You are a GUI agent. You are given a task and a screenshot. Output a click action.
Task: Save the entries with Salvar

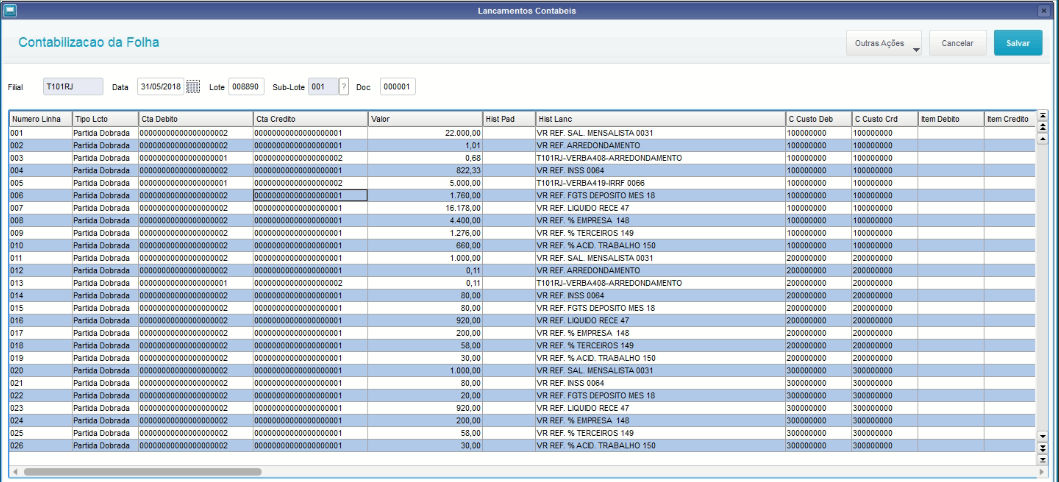tap(1018, 43)
